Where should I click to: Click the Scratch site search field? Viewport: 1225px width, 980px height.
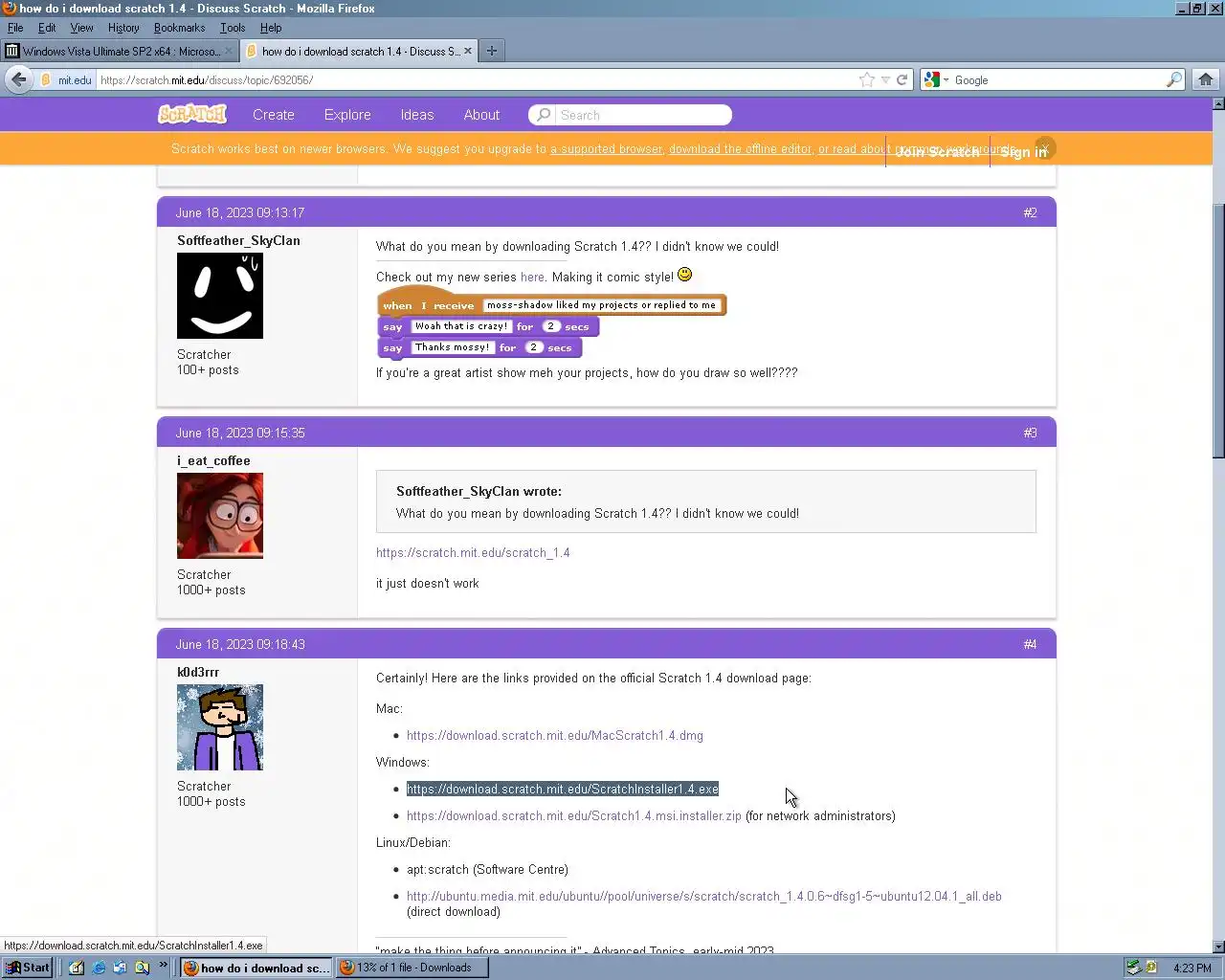pos(642,115)
